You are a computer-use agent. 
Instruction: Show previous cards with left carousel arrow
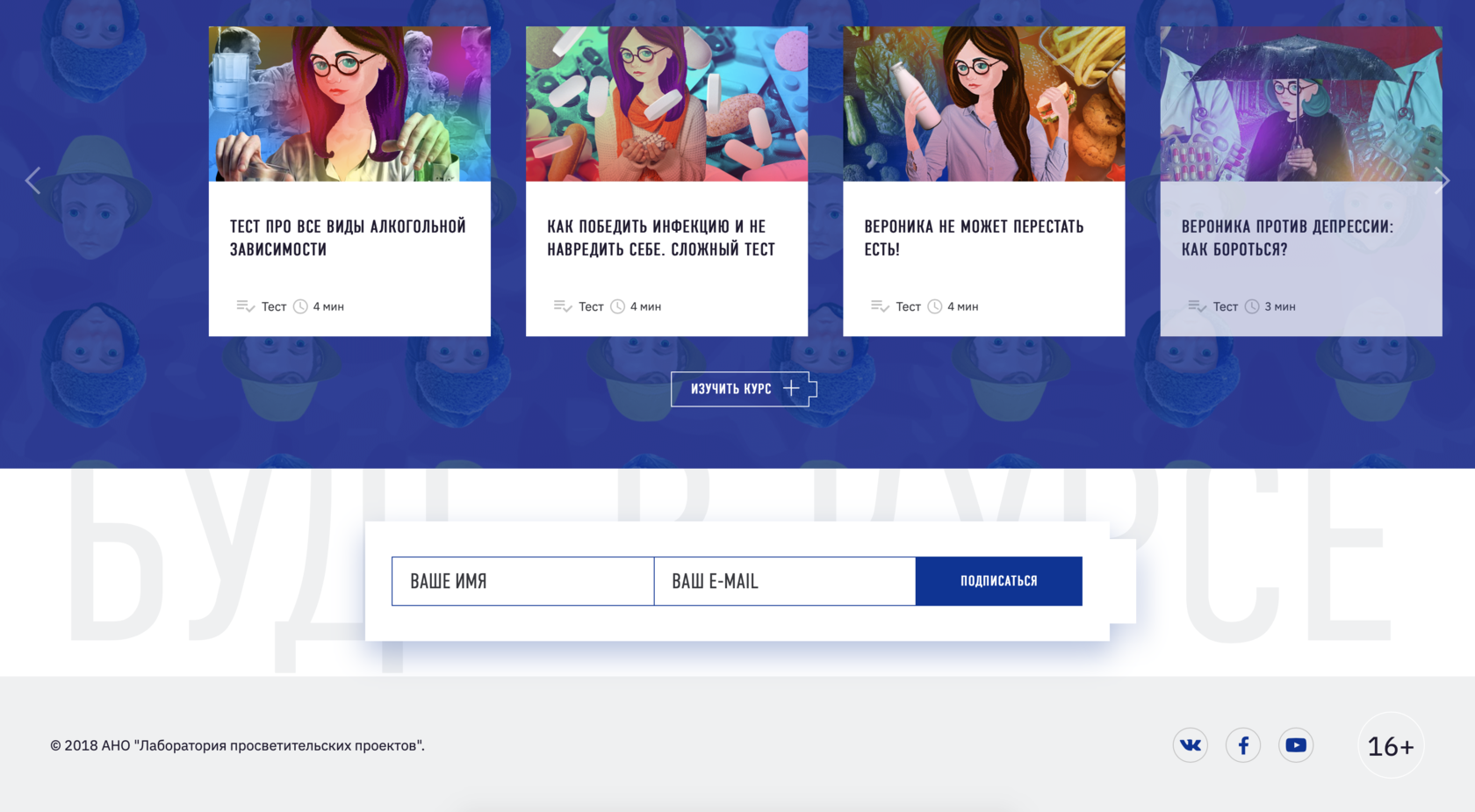pos(33,181)
